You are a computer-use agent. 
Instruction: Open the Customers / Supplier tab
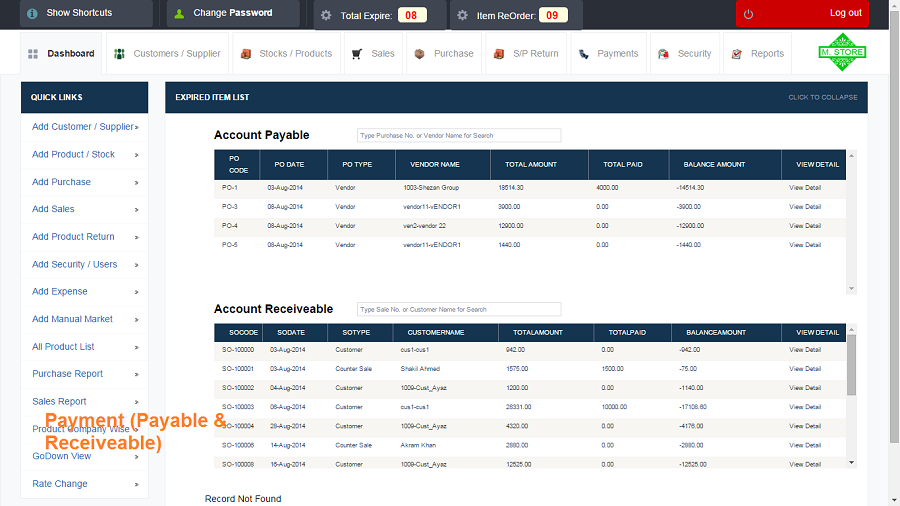click(168, 53)
